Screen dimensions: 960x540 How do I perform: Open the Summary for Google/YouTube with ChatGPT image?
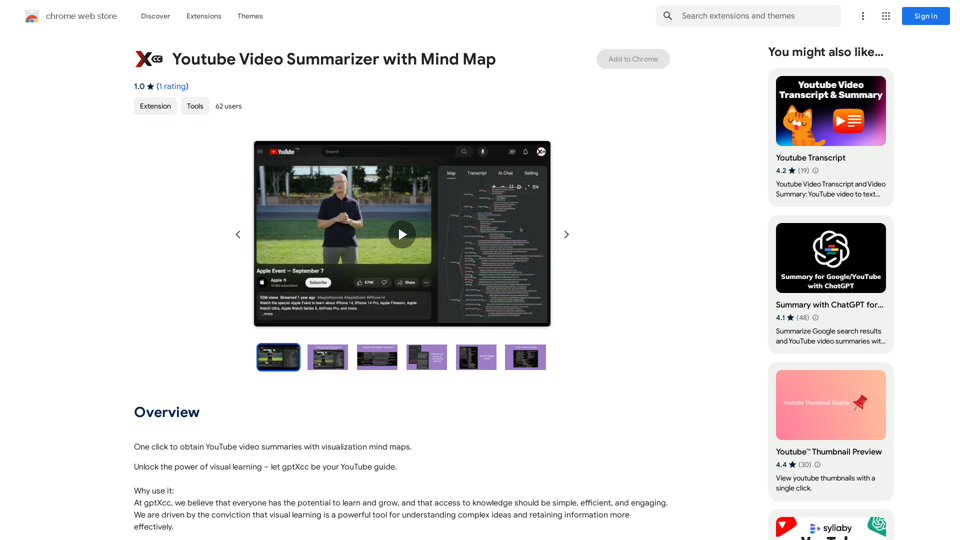831,258
